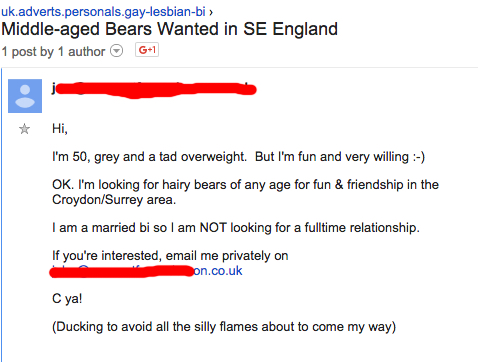Click the line starting "I'm 50, grey"
The image size is (478, 362).
click(x=239, y=157)
